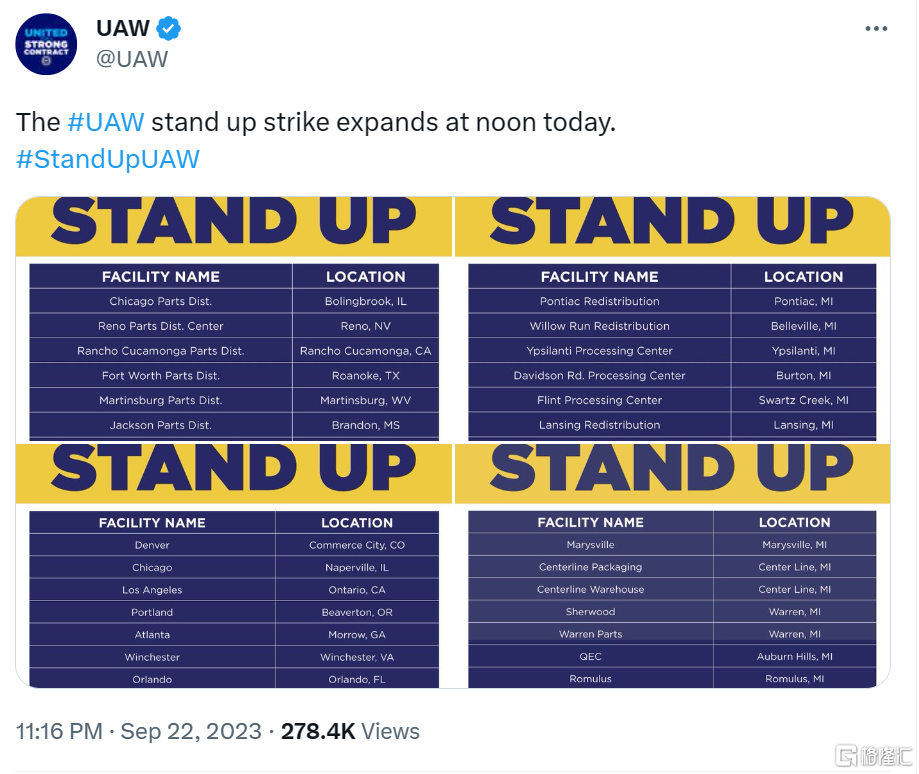Click the 278.4K Views counter
This screenshot has height=774, width=919.
coord(350,731)
